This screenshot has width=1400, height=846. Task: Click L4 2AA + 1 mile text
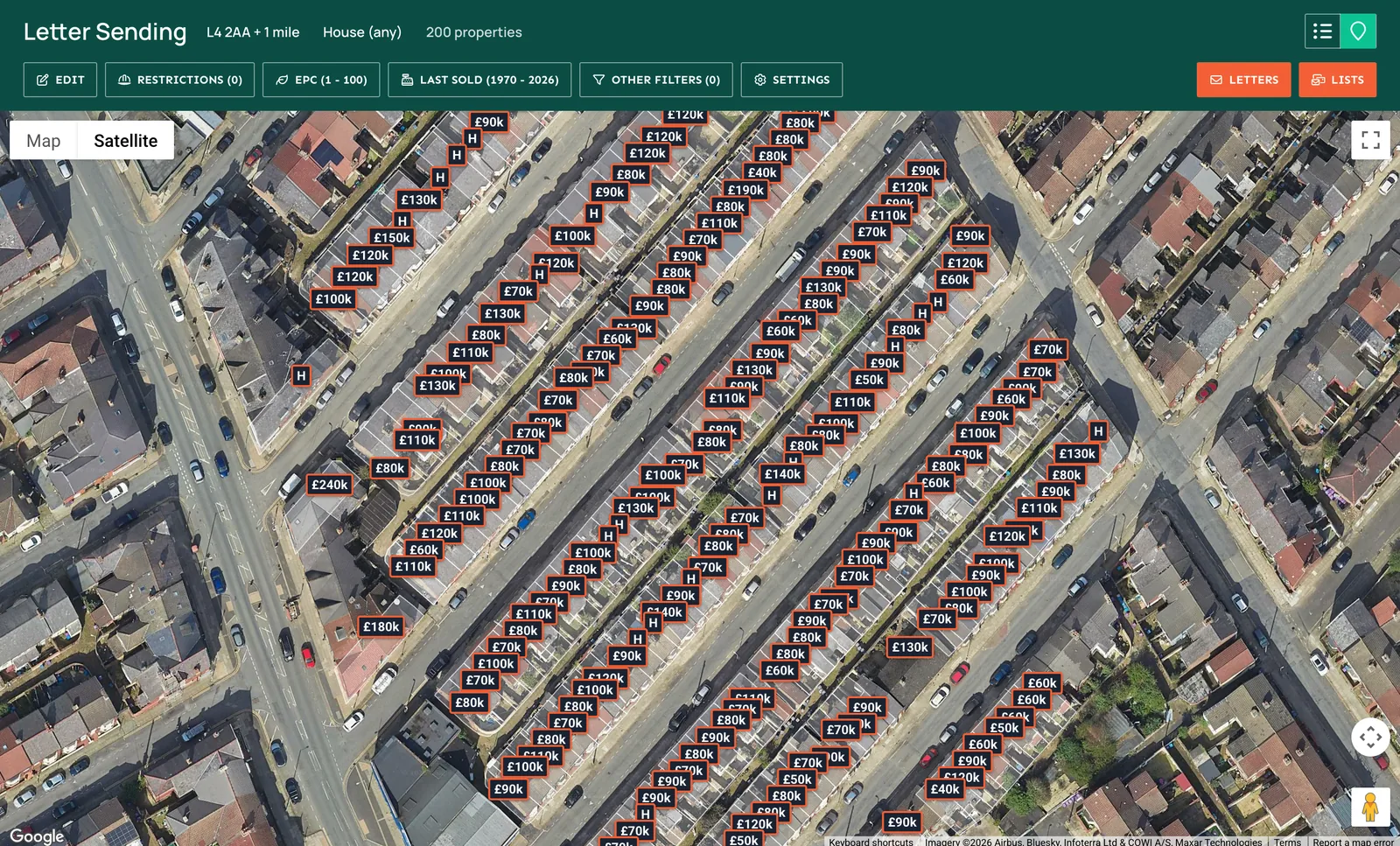253,32
